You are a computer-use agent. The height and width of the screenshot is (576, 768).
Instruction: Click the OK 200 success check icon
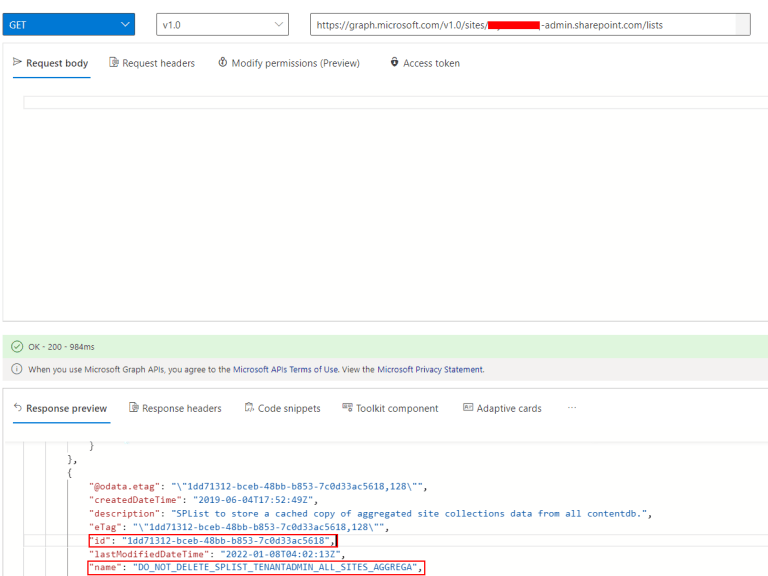[17, 347]
